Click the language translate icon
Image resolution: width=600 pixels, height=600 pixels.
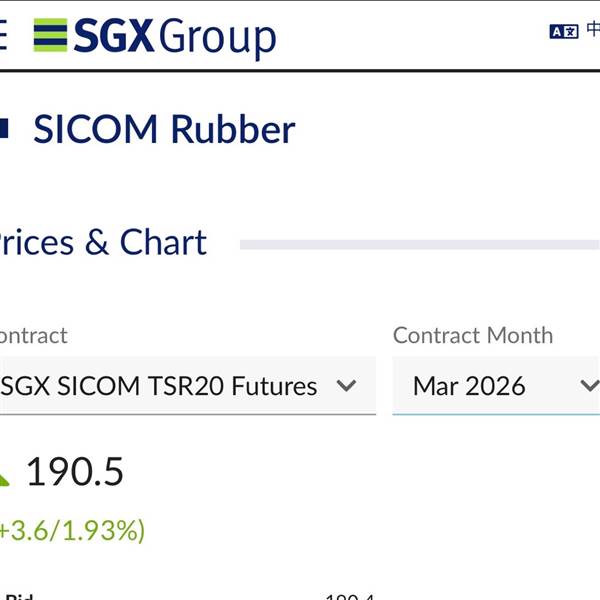pyautogui.click(x=563, y=31)
